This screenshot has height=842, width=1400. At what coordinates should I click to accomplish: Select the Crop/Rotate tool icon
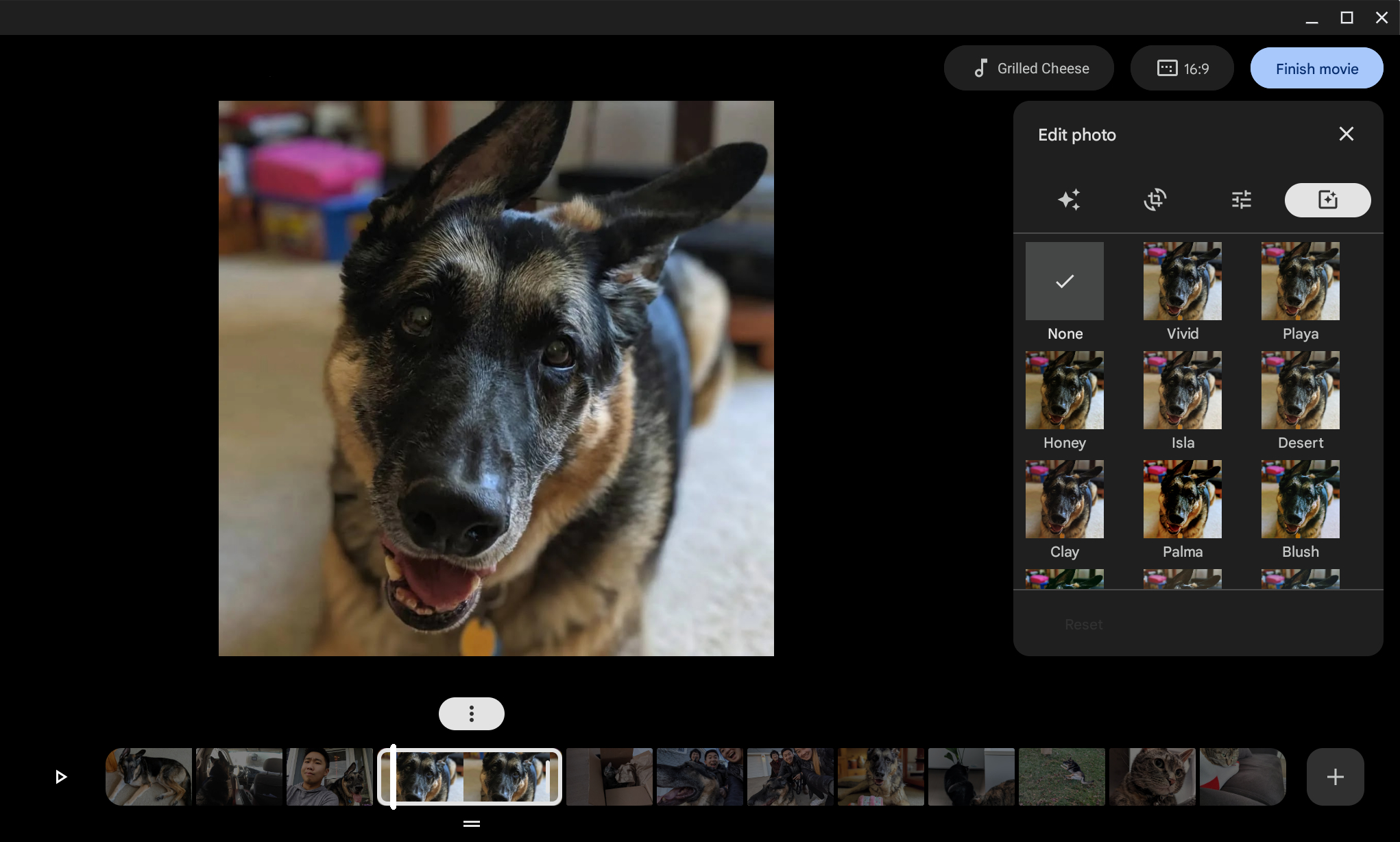(1155, 199)
